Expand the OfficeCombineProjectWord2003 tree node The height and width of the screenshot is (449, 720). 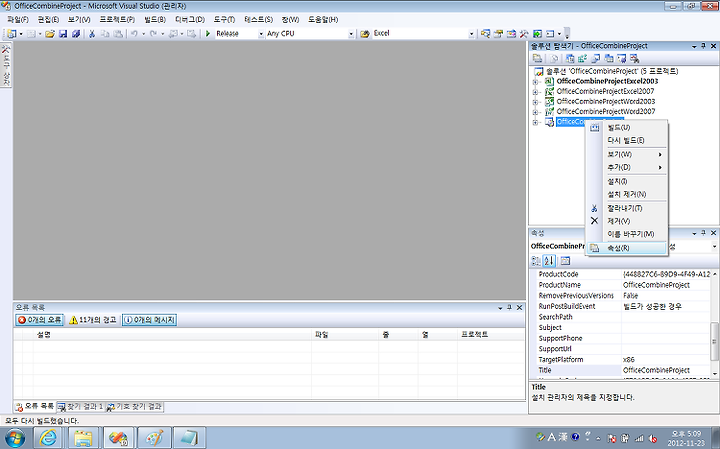pos(535,102)
